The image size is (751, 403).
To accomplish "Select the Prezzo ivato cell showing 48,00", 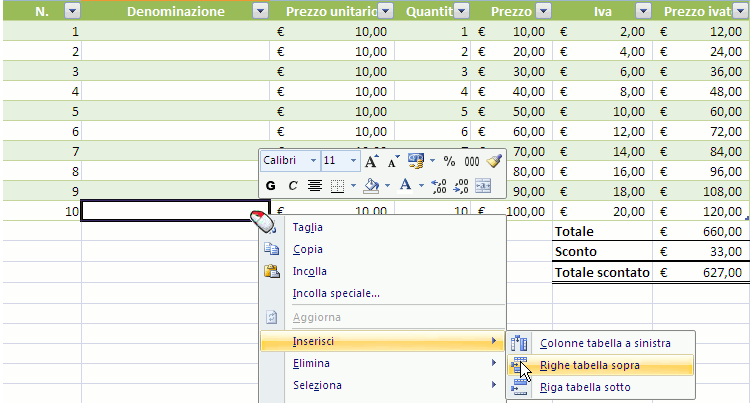I will 701,91.
